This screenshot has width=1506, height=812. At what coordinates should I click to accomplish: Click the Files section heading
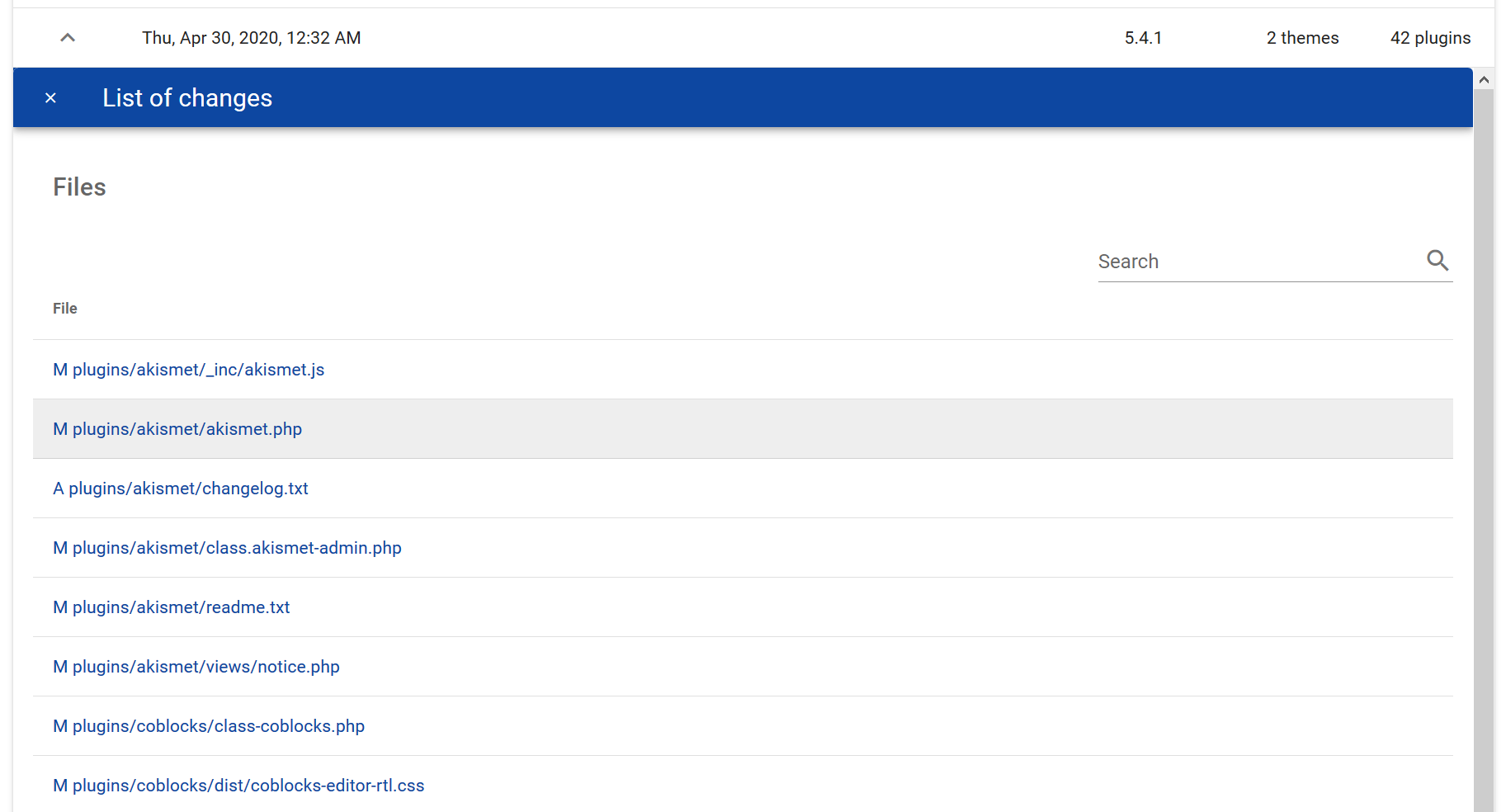79,187
